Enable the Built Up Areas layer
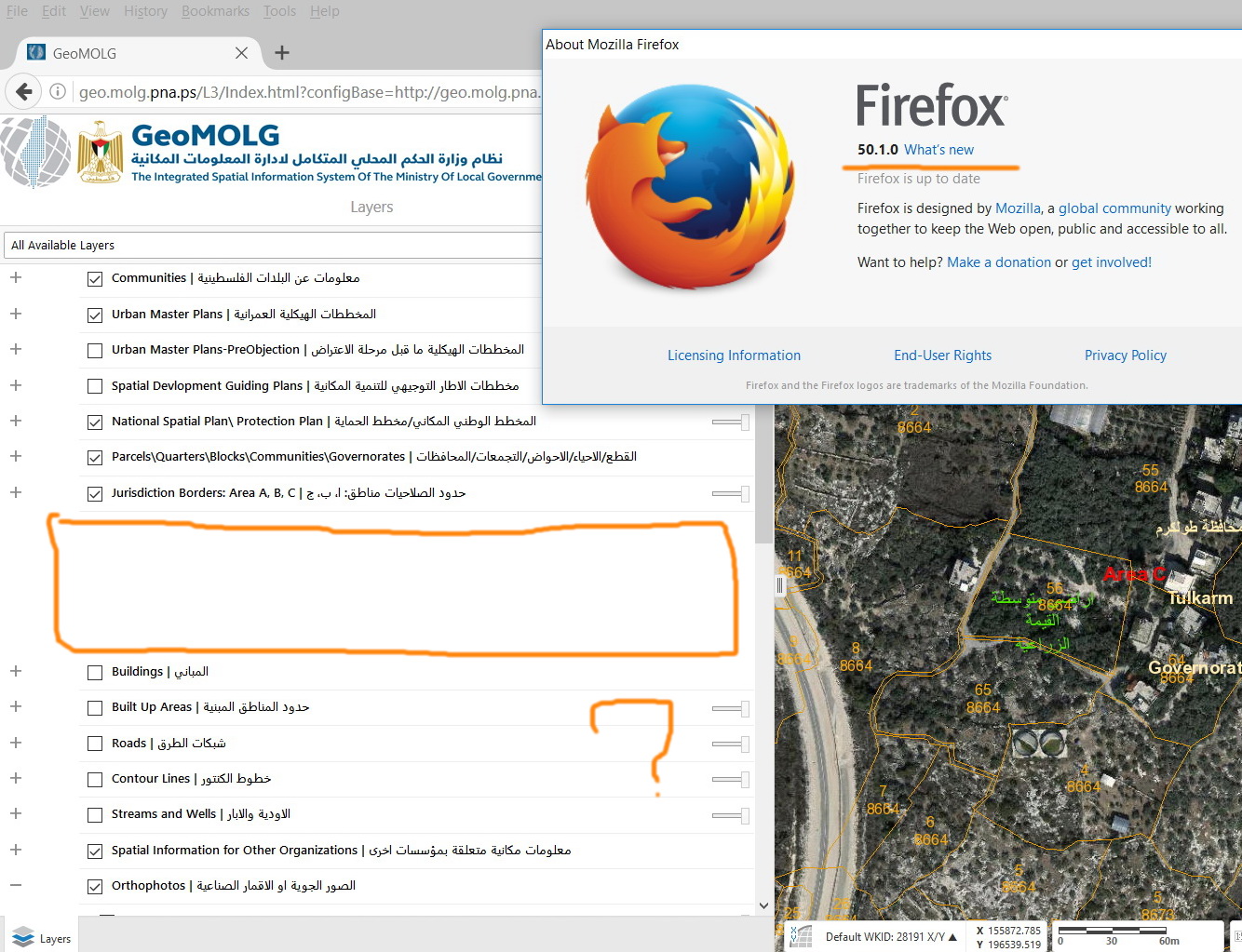This screenshot has width=1242, height=952. click(x=95, y=707)
